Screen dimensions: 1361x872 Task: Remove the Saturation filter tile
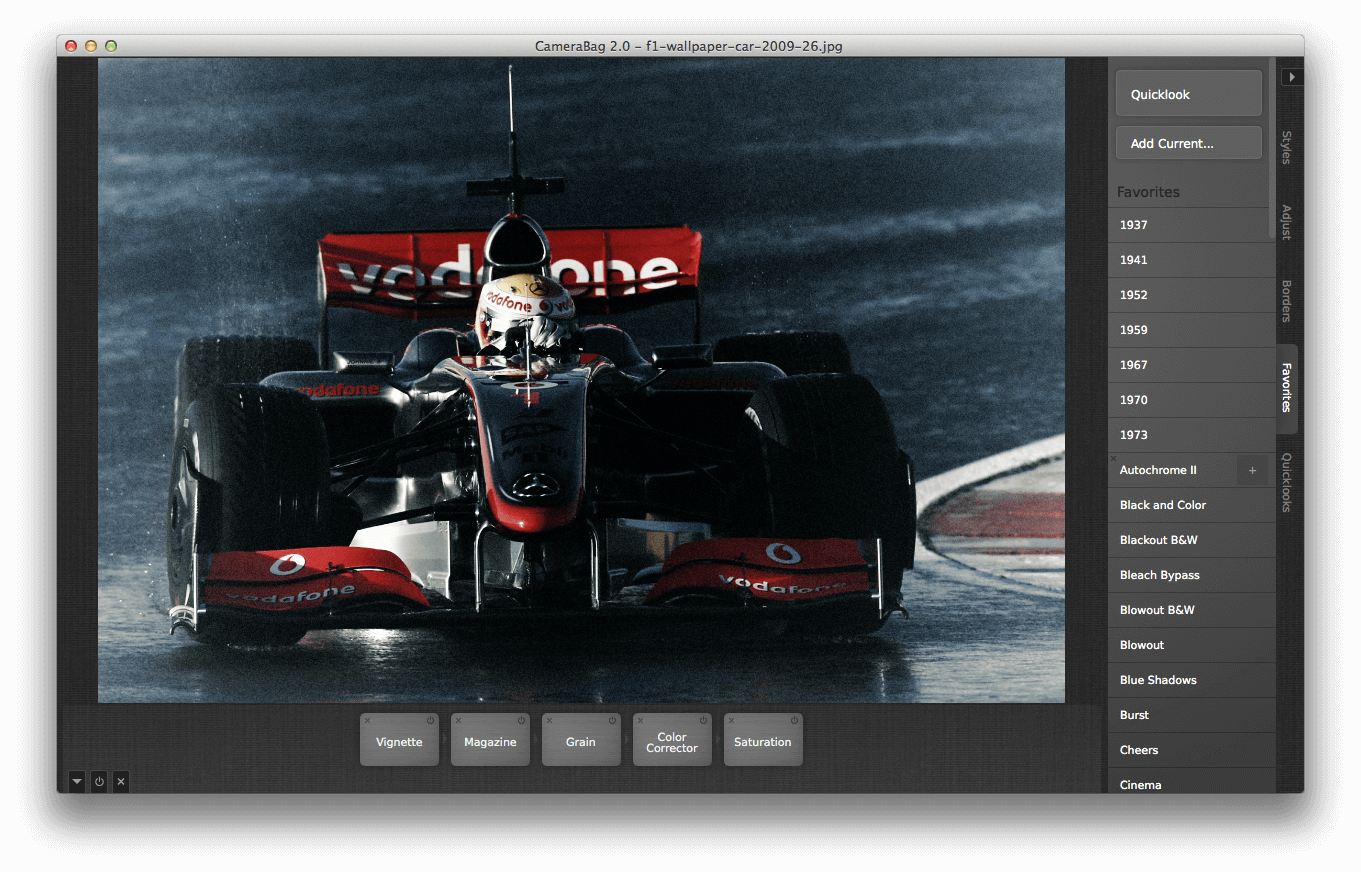point(731,721)
